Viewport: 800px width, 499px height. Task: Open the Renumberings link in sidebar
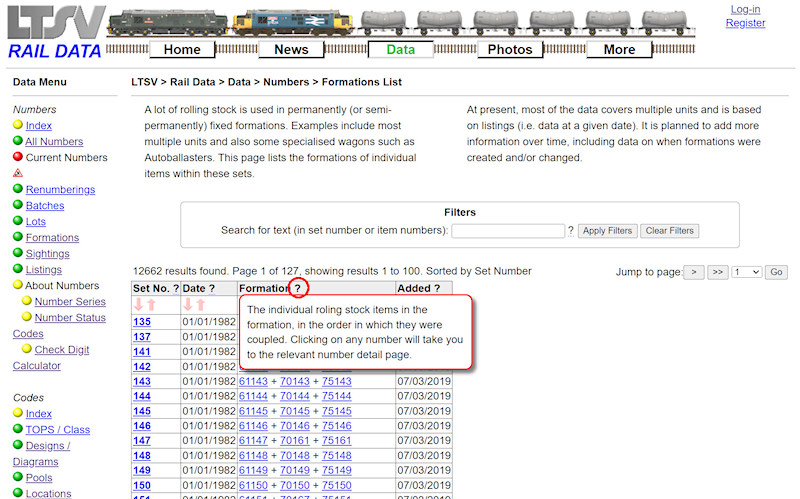pos(60,189)
